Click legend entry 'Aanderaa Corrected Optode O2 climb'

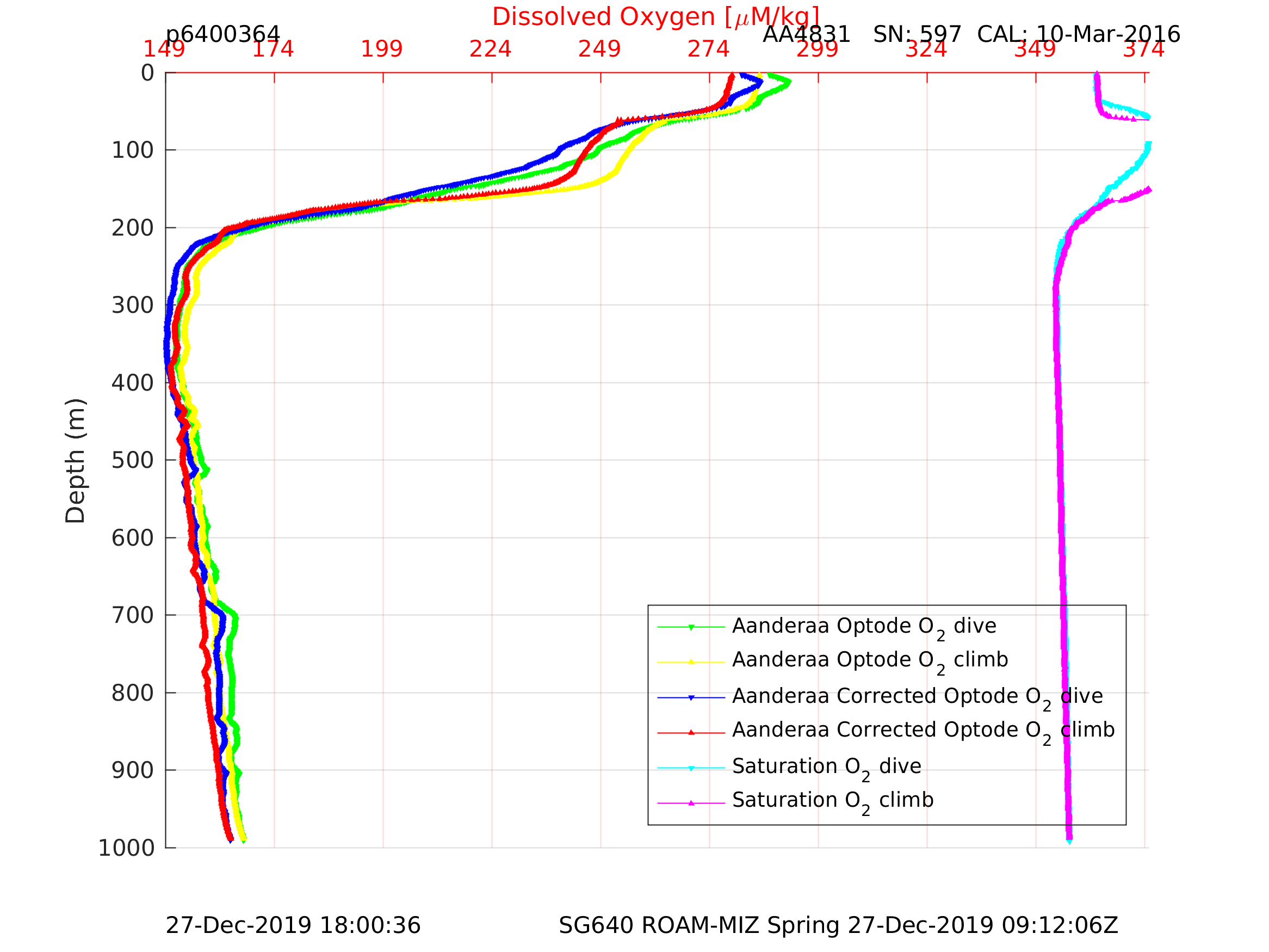(x=924, y=731)
